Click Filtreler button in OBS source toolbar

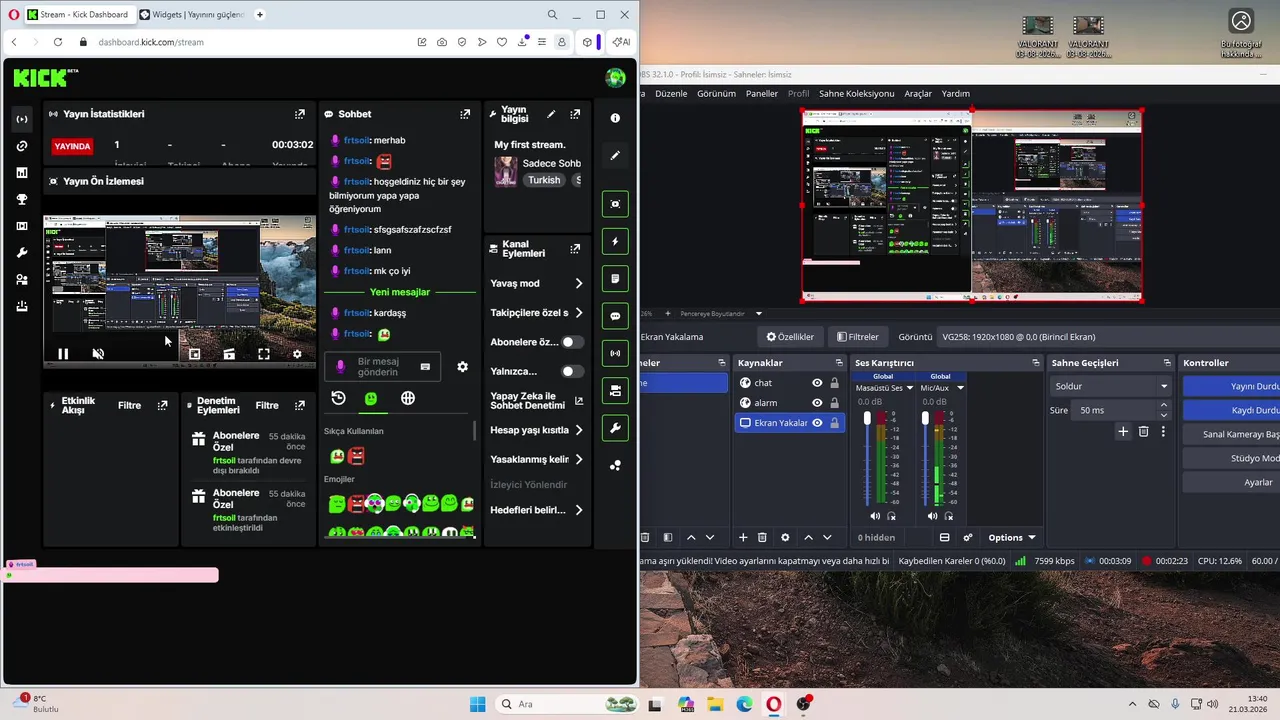point(858,337)
